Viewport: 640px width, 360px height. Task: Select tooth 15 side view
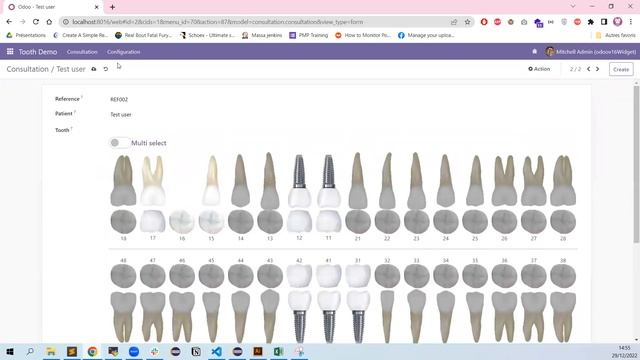click(211, 180)
